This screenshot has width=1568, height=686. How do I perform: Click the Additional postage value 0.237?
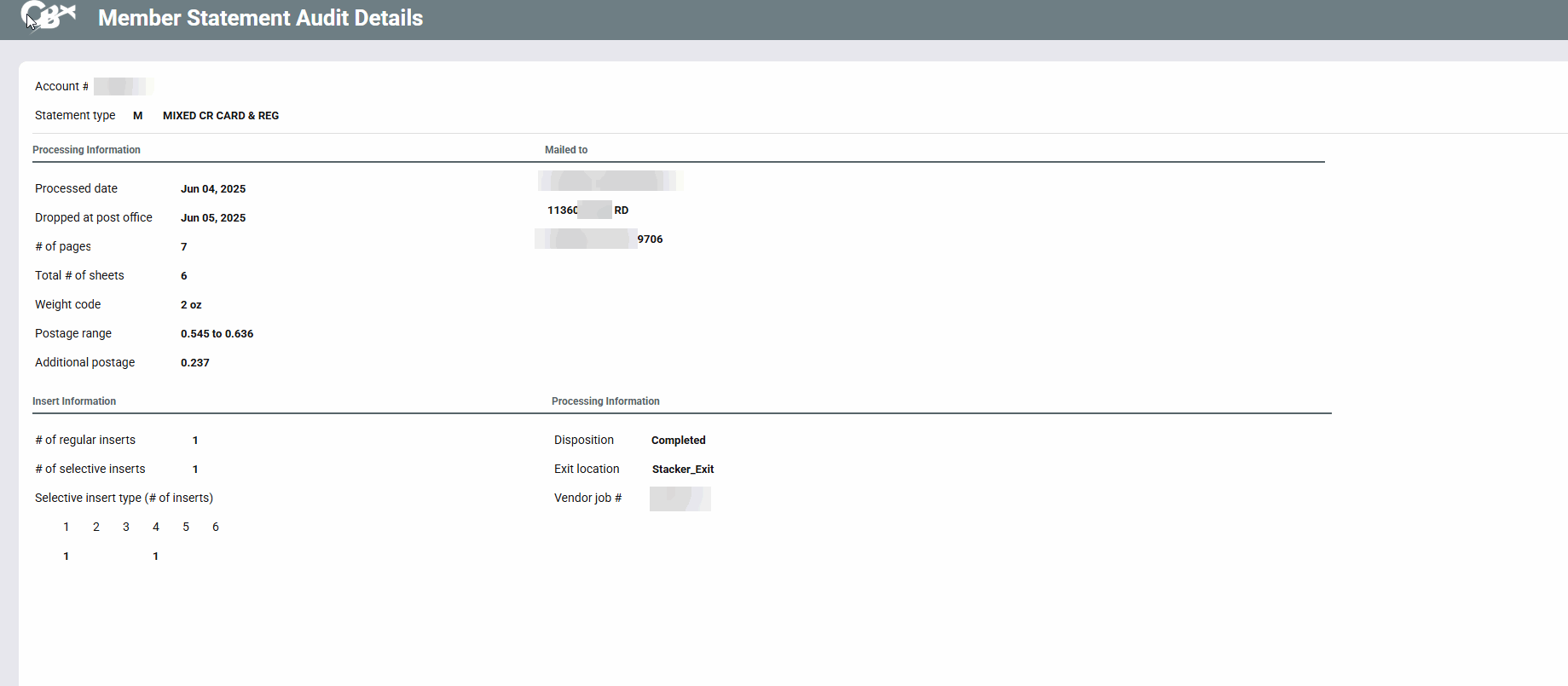point(195,363)
